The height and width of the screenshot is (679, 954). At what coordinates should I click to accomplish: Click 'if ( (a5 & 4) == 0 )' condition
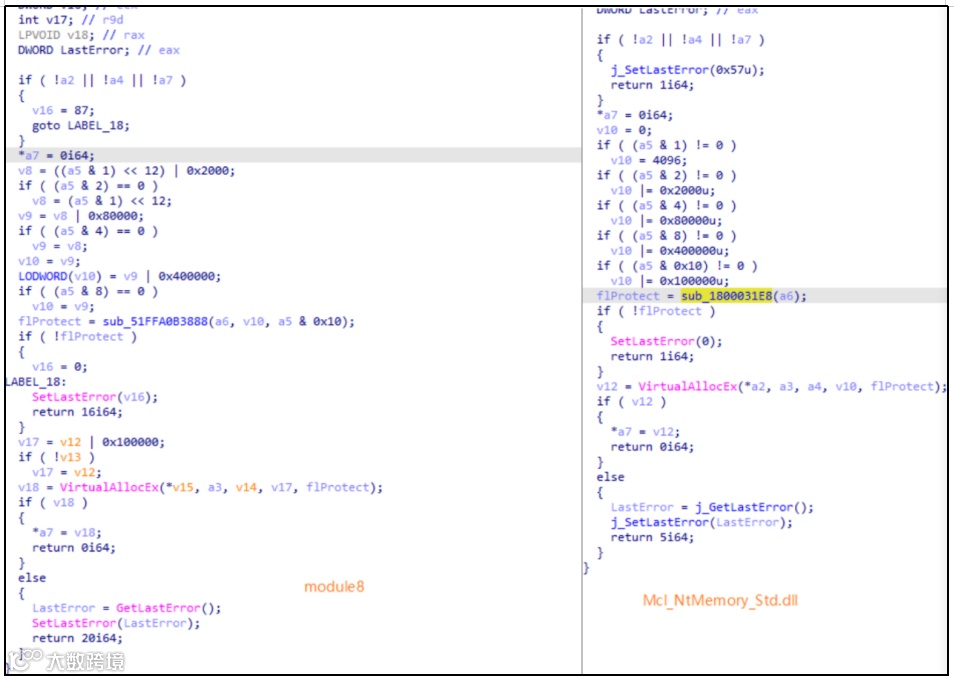[88, 231]
